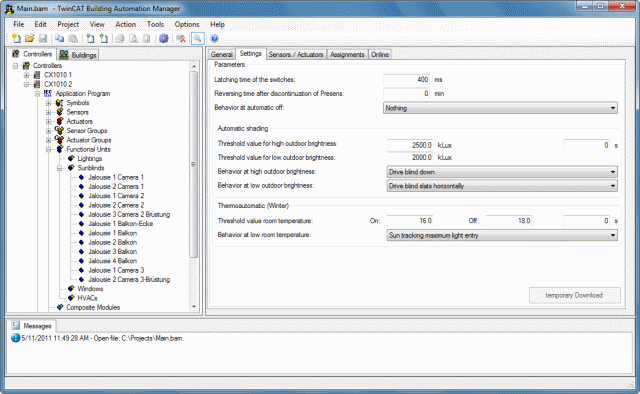The width and height of the screenshot is (640, 394).
Task: Click the Latching time of switches field
Action: [407, 80]
